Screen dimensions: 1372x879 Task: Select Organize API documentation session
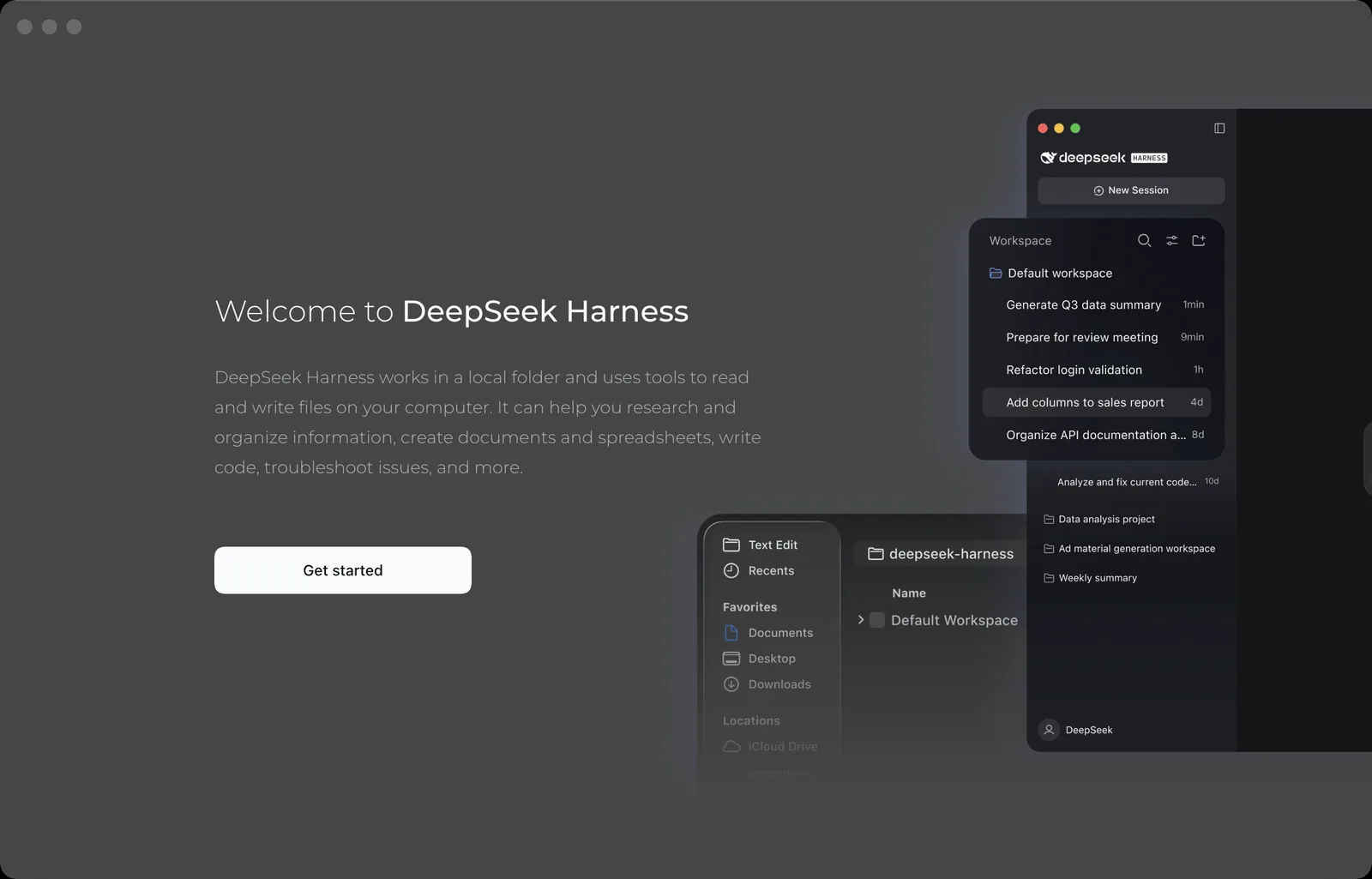(1097, 435)
